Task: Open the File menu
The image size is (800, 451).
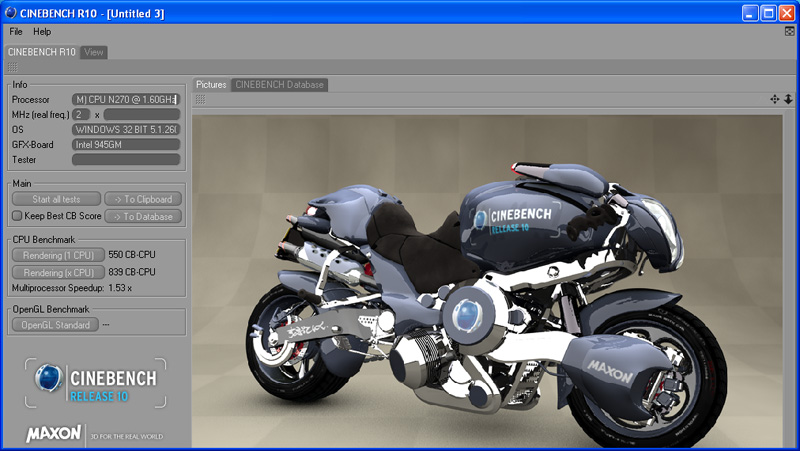Action: (x=16, y=32)
